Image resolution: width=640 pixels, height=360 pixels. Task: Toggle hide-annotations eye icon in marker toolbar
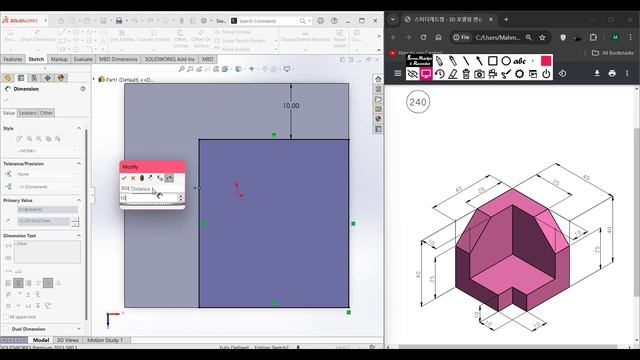coord(413,74)
